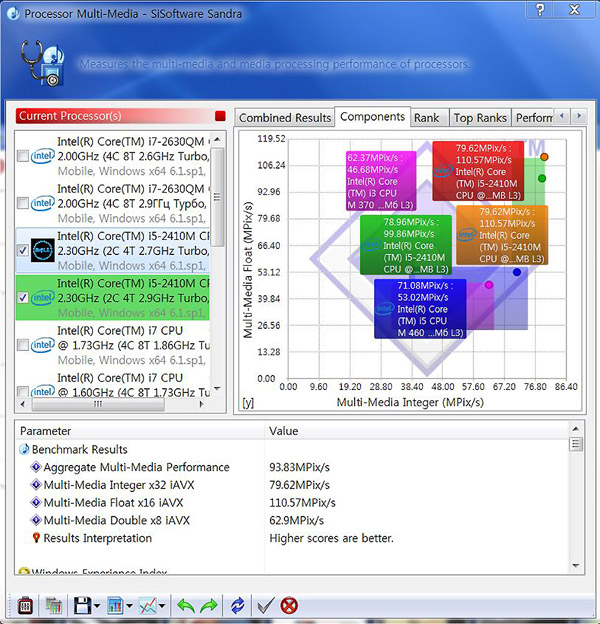Click the floppy disk save icon
This screenshot has height=624, width=600.
point(82,606)
